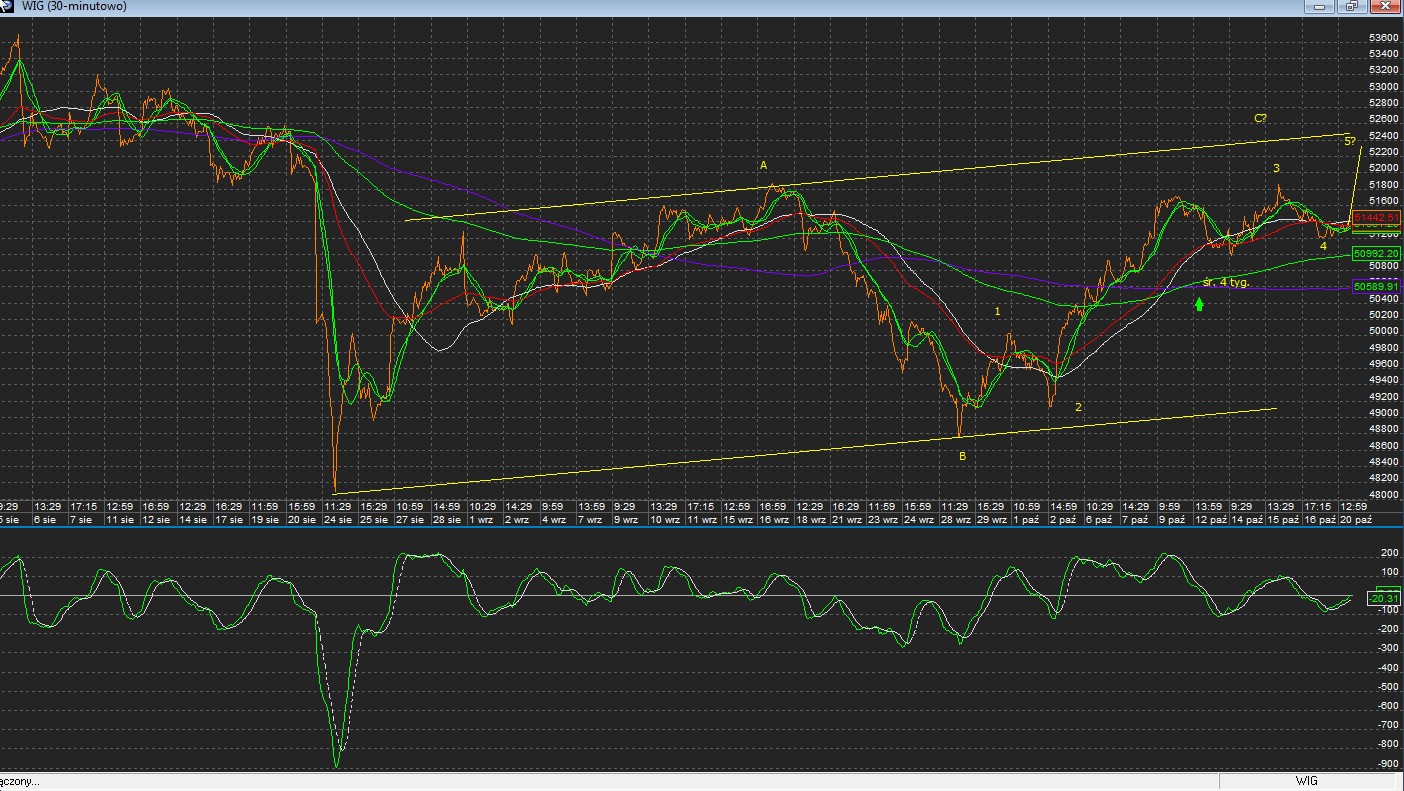Click the 'śr. 4 tyg.' text annotation
The height and width of the screenshot is (791, 1404).
[x=1227, y=282]
